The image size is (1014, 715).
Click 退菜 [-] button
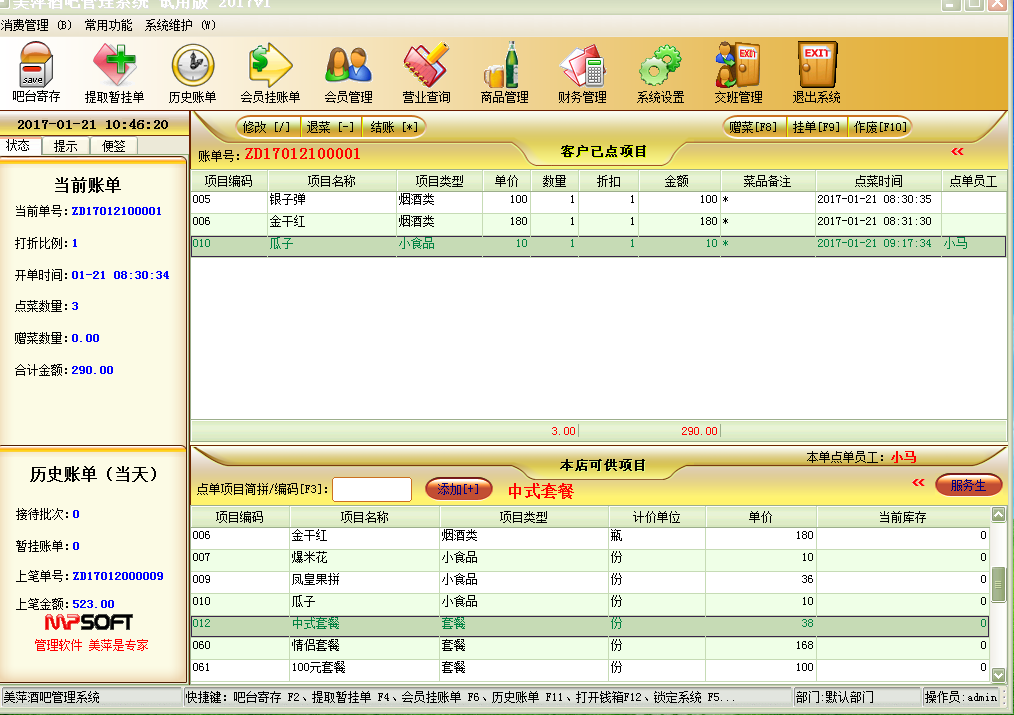(330, 127)
